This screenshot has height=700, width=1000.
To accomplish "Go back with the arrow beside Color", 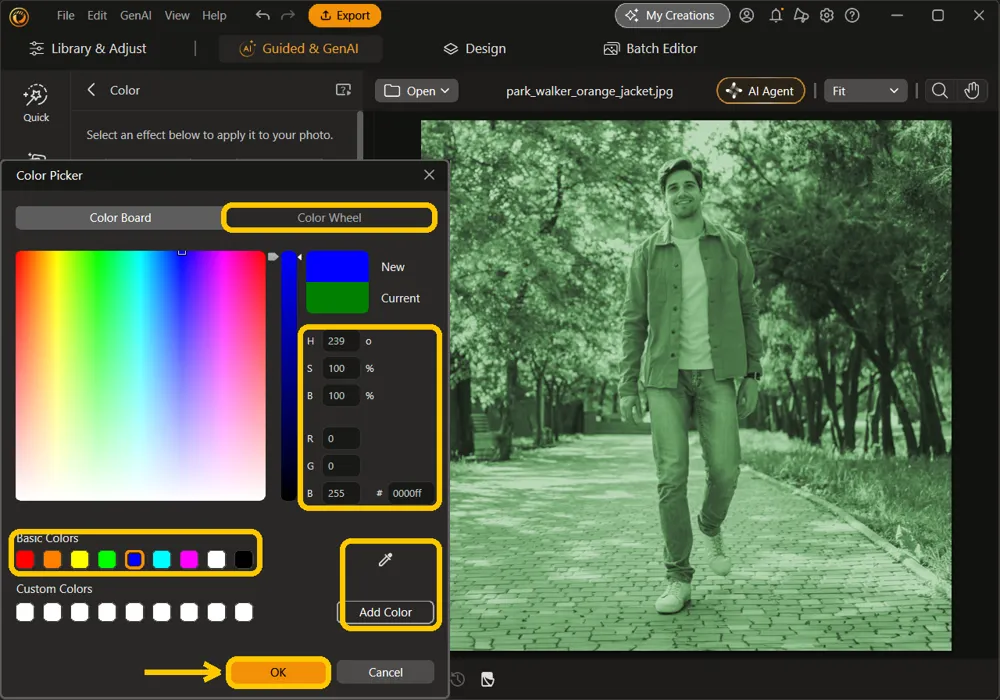I will pos(91,90).
